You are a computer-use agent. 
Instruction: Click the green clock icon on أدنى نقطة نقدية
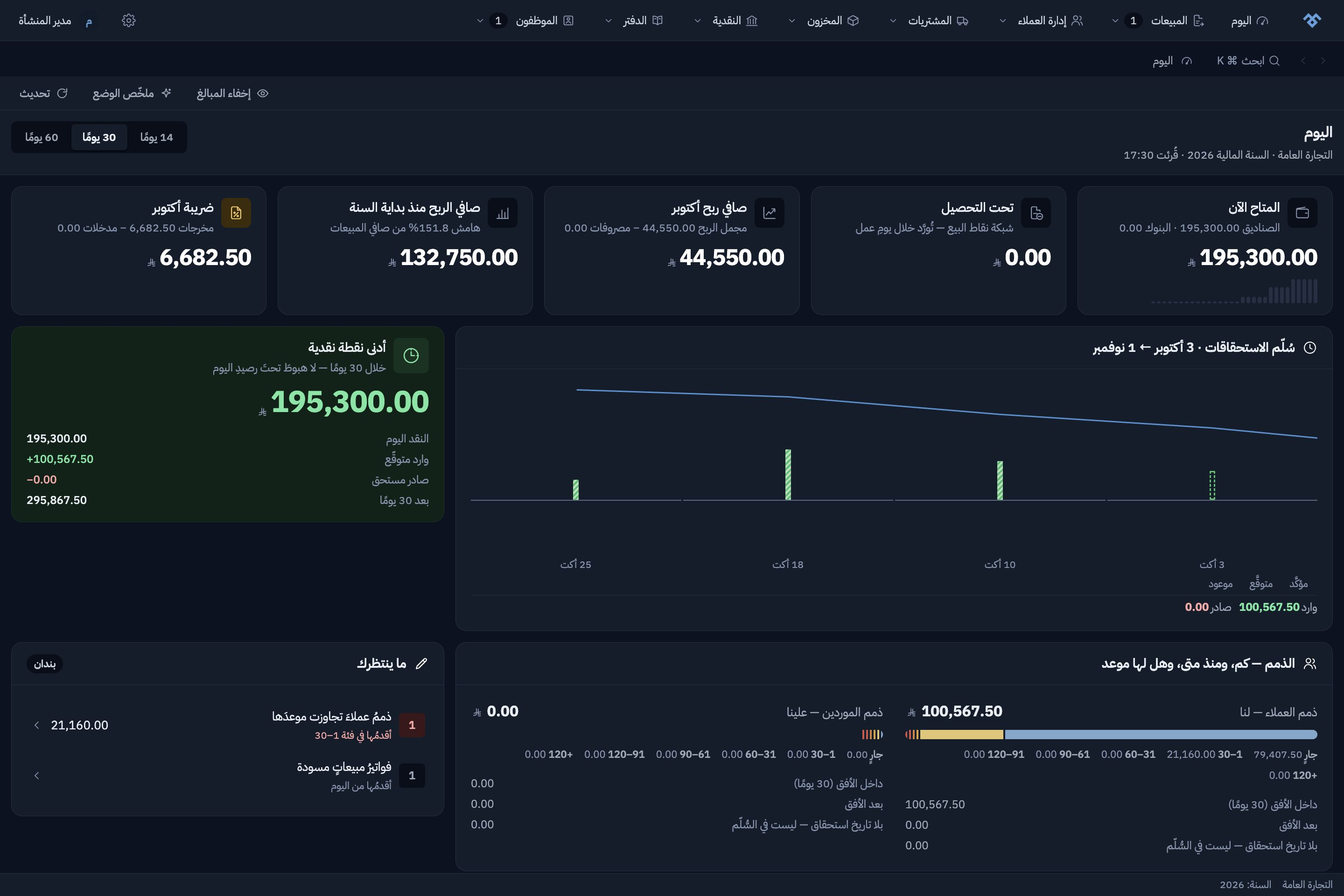tap(411, 356)
